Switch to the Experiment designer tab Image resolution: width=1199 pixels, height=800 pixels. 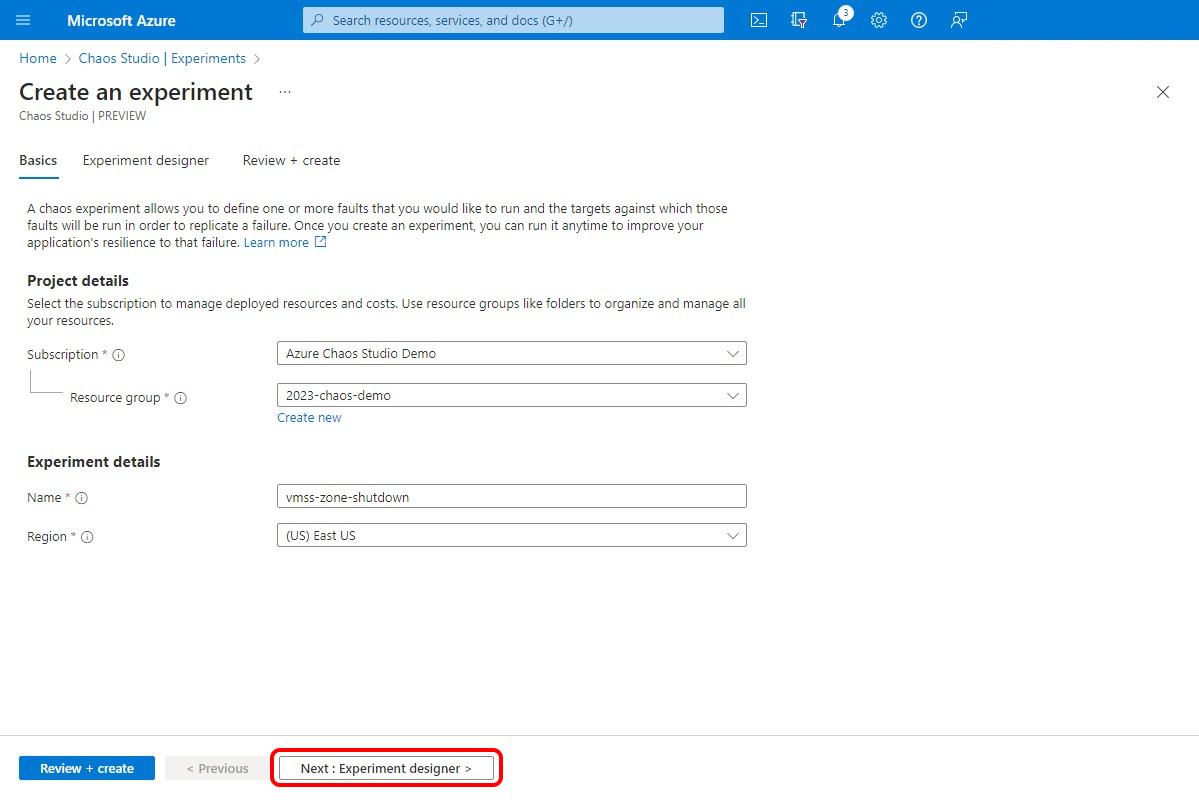point(145,161)
